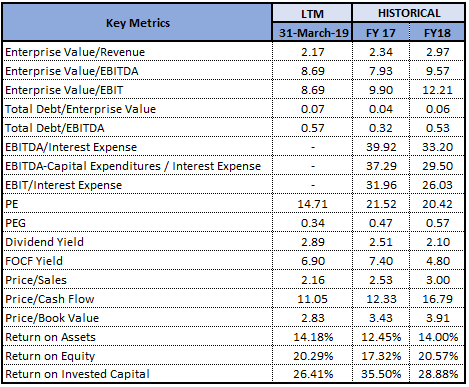Select the HISTORICAL header cell
Image resolution: width=469 pixels, height=387 pixels.
click(409, 13)
